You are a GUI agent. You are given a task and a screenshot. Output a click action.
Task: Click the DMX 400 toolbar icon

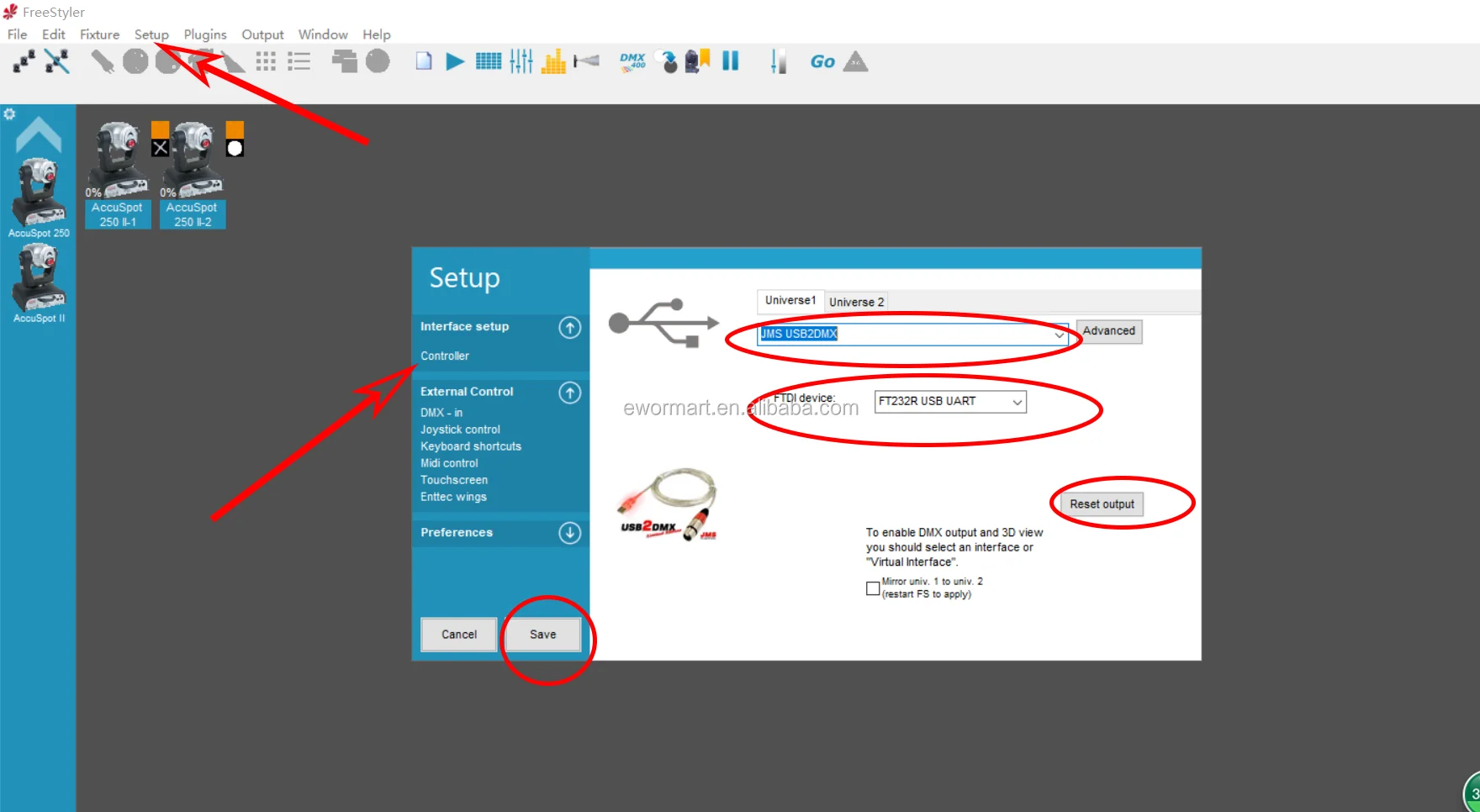pos(632,61)
